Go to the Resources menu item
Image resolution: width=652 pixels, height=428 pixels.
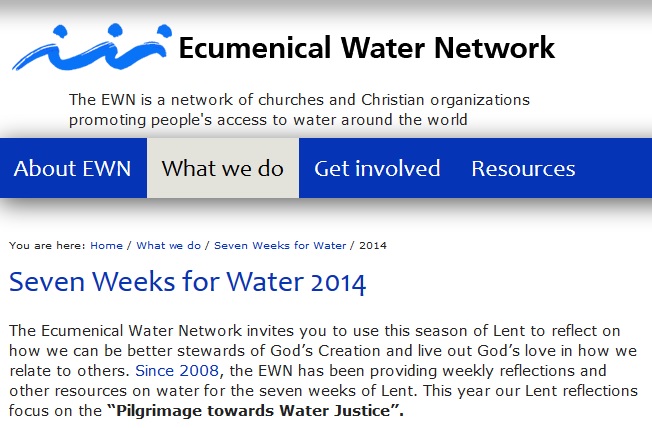click(x=523, y=168)
